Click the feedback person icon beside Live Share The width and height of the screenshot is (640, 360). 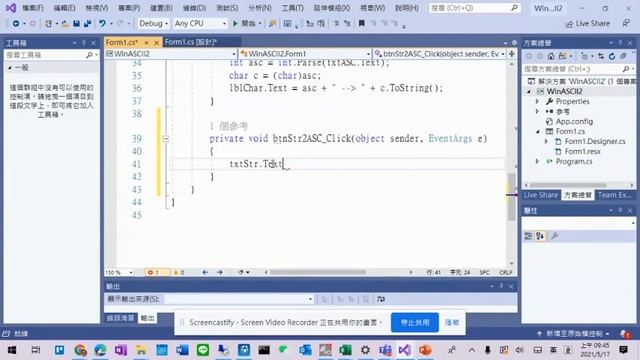click(x=626, y=23)
